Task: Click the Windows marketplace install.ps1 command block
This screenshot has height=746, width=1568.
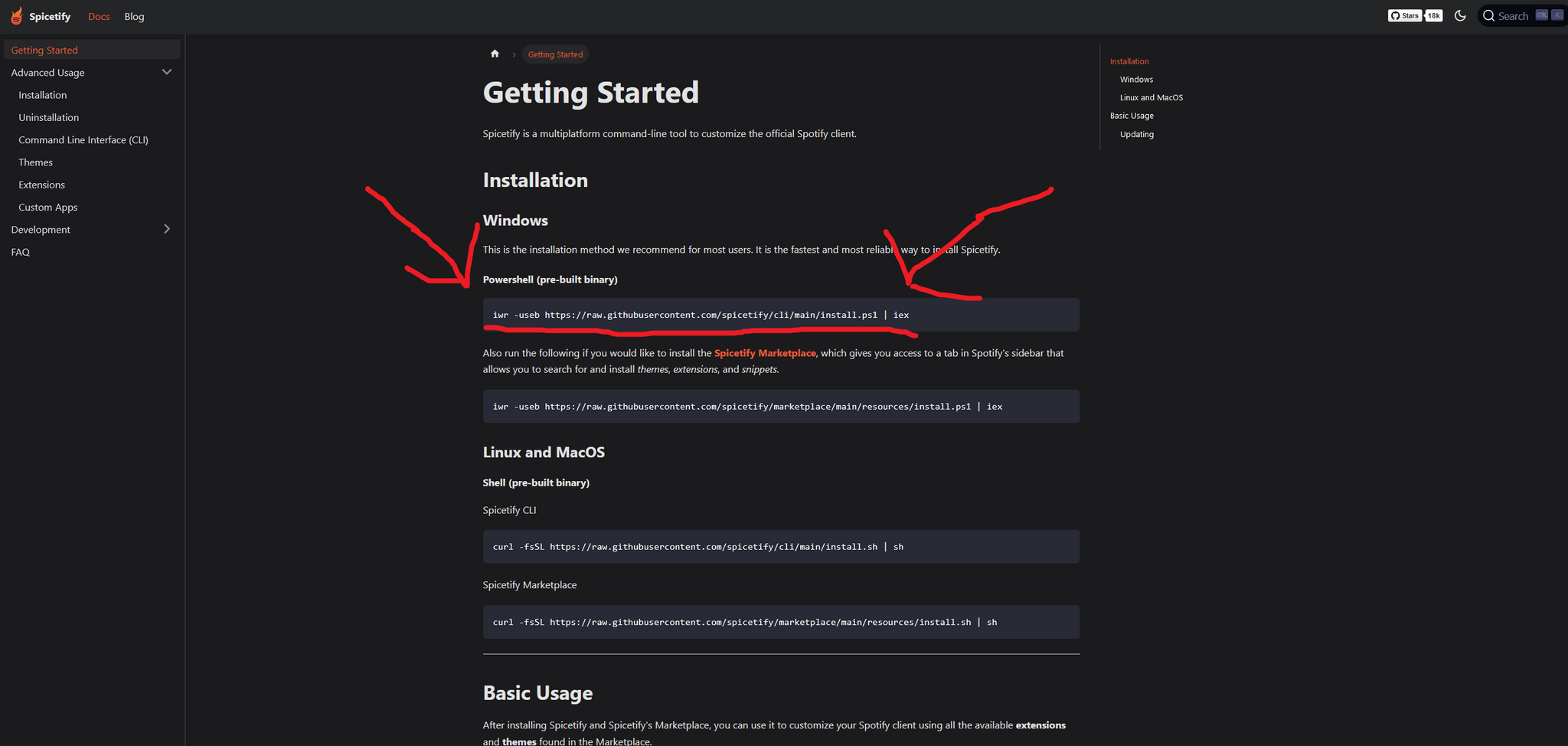Action: tap(781, 407)
